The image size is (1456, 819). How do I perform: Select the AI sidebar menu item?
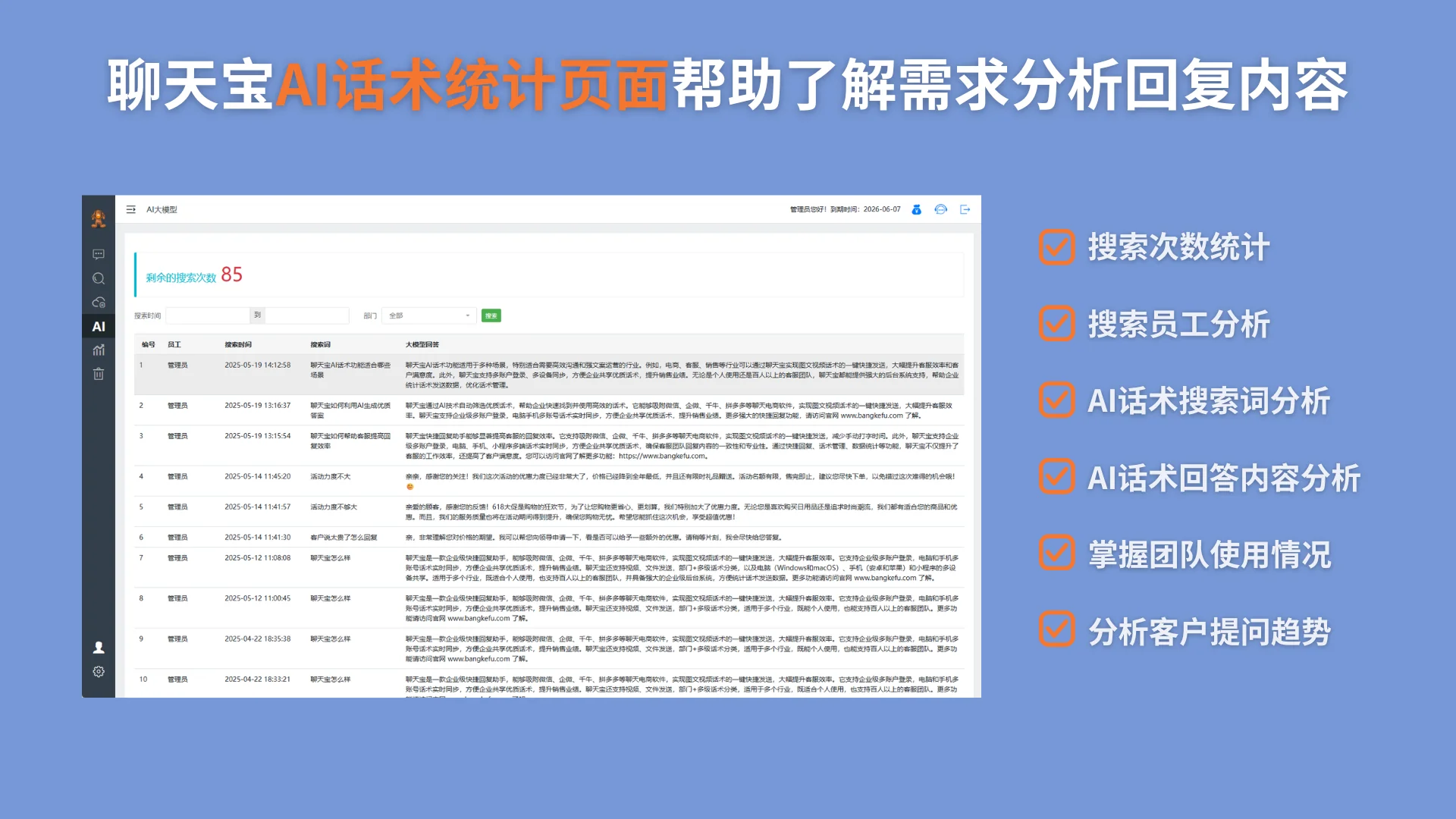tap(99, 326)
